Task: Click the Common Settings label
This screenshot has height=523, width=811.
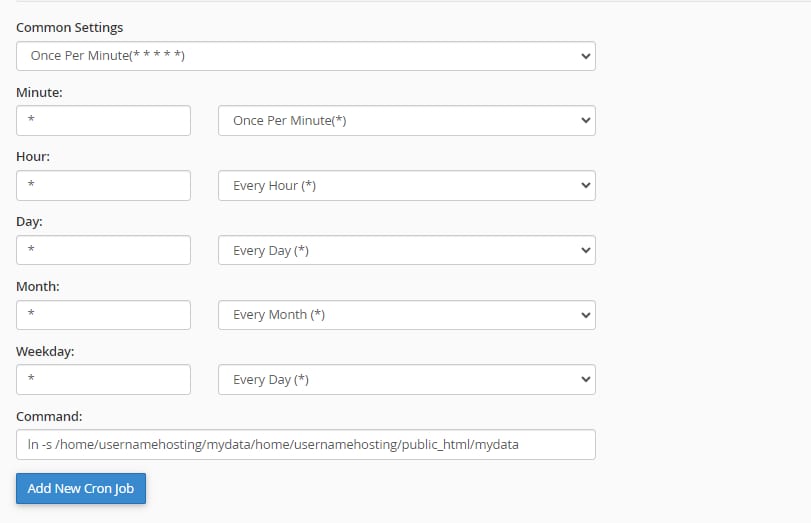Action: point(70,28)
